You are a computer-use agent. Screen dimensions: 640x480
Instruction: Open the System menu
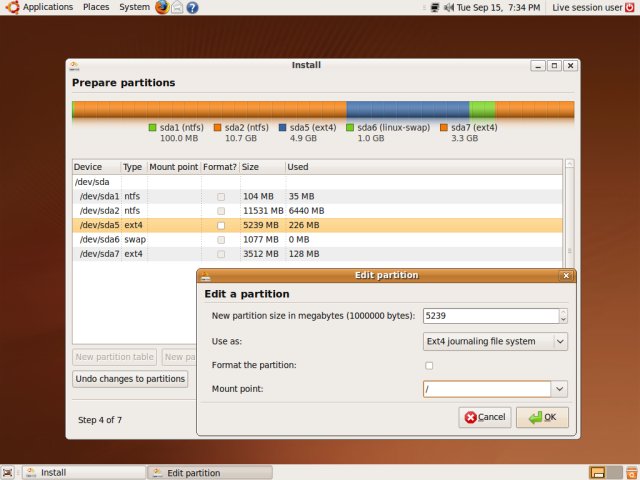coord(134,7)
